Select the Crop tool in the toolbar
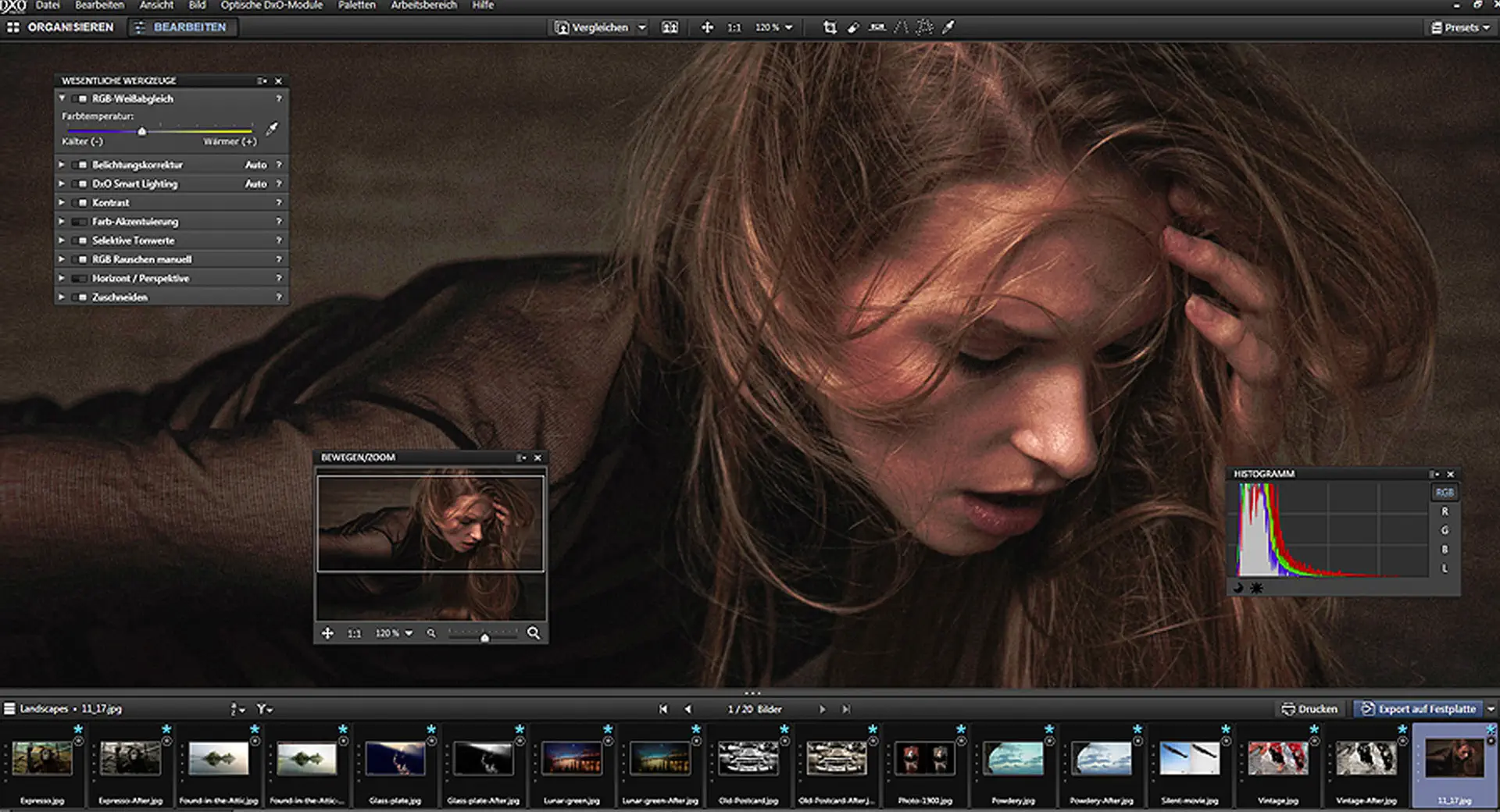Viewport: 1500px width, 812px height. pos(831,27)
